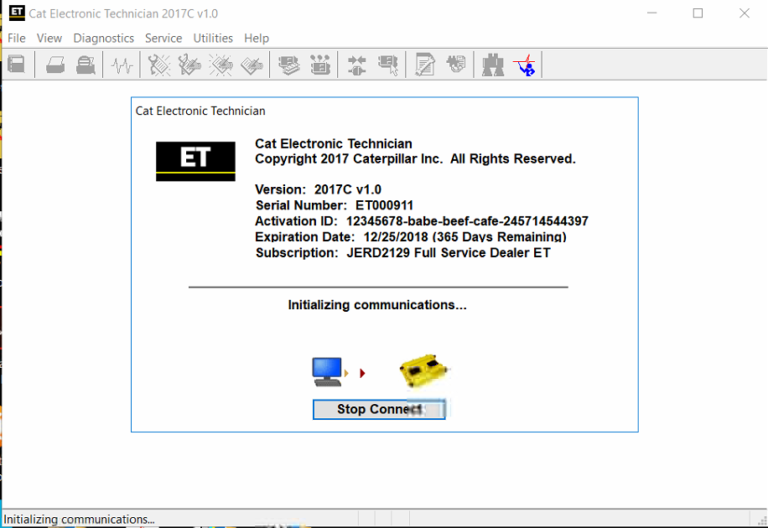Click the Connect/Disconnect plug icon
This screenshot has width=768, height=528.
(x=357, y=65)
